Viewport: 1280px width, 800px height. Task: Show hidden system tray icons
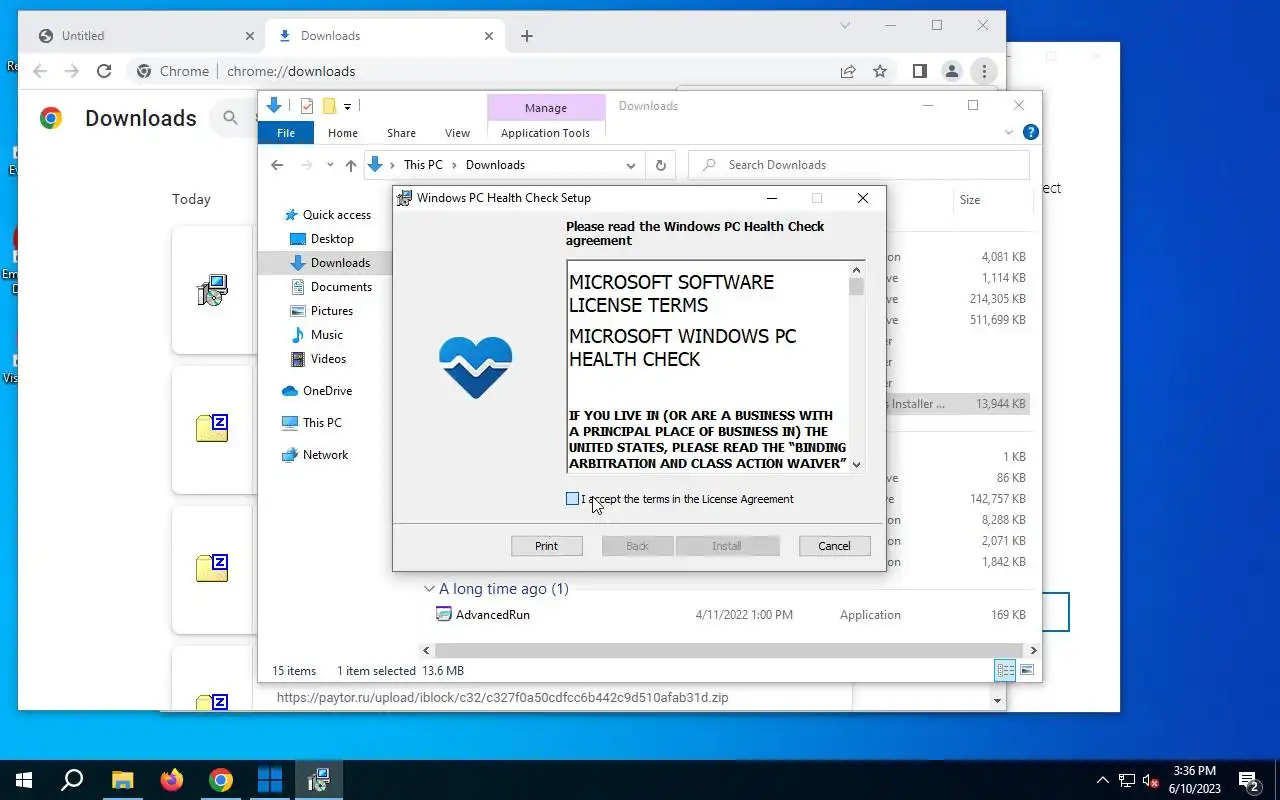pyautogui.click(x=1103, y=780)
